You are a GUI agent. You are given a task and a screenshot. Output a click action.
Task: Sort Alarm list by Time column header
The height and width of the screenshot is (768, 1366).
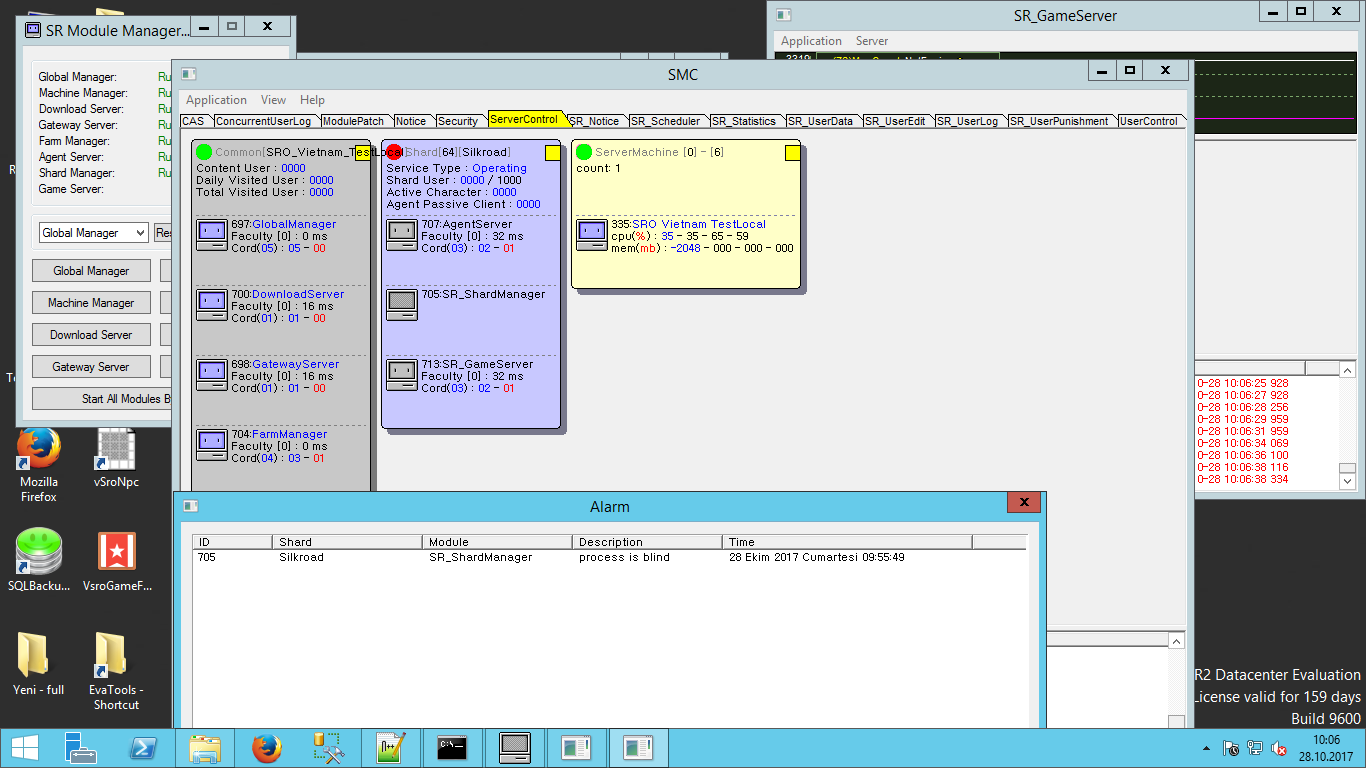(x=847, y=542)
